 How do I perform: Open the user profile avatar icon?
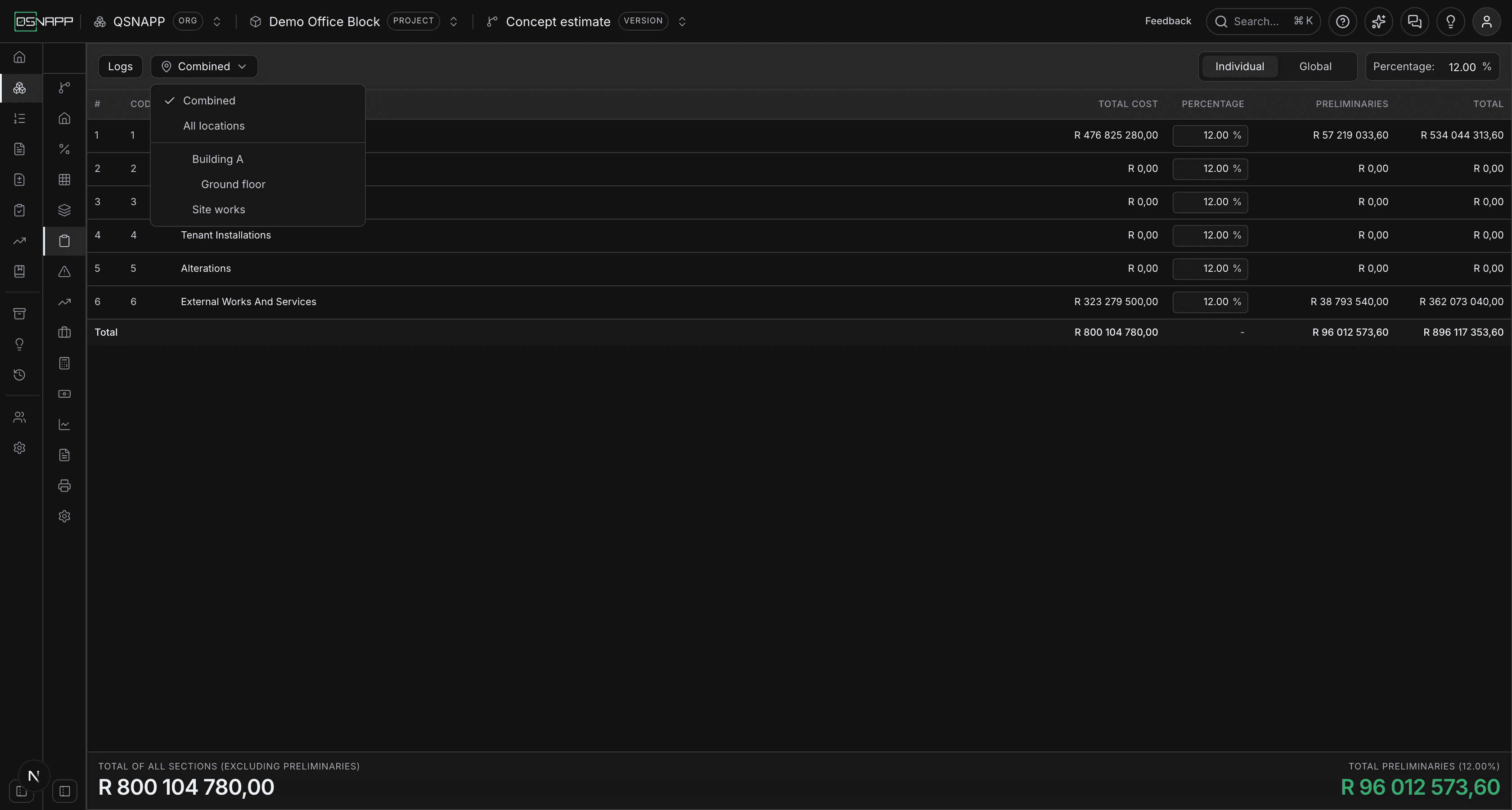1487,22
